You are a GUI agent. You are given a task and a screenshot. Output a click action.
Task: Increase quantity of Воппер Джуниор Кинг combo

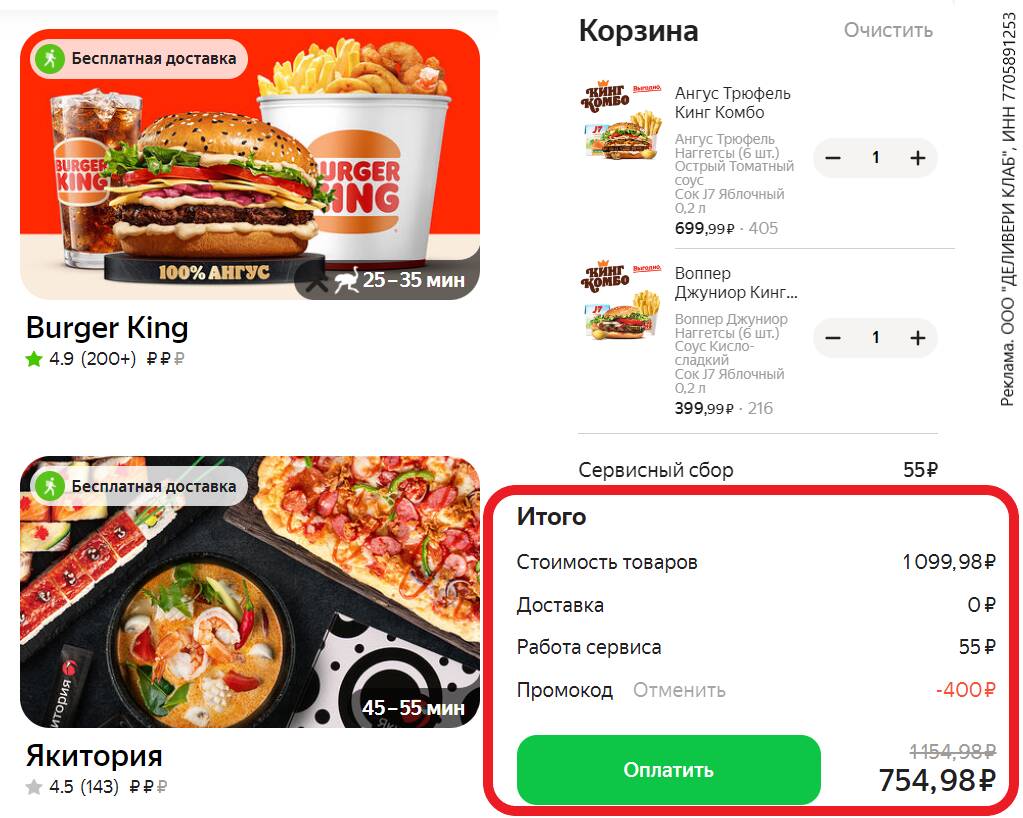click(x=917, y=338)
